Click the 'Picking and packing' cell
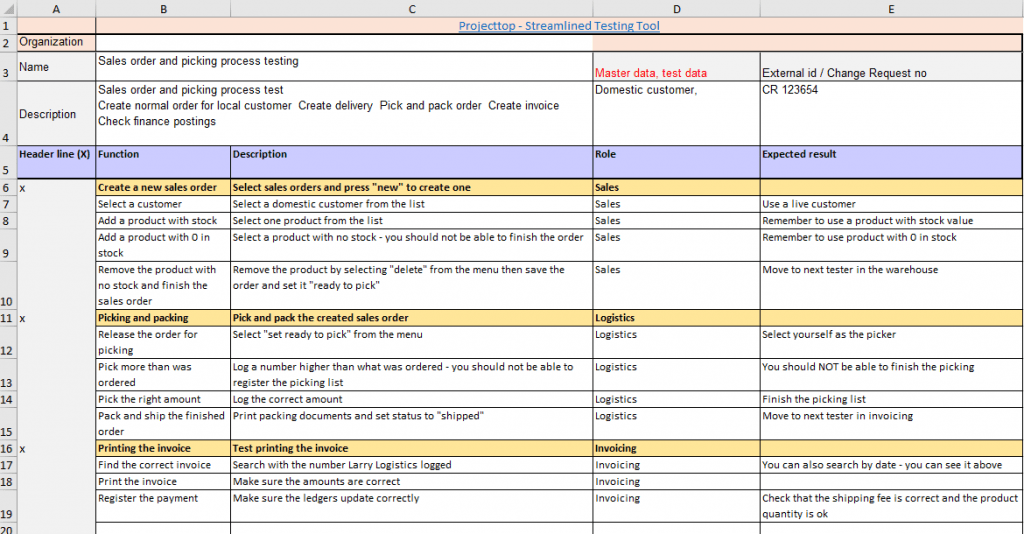Screen dimensions: 1024x534 [x=163, y=318]
